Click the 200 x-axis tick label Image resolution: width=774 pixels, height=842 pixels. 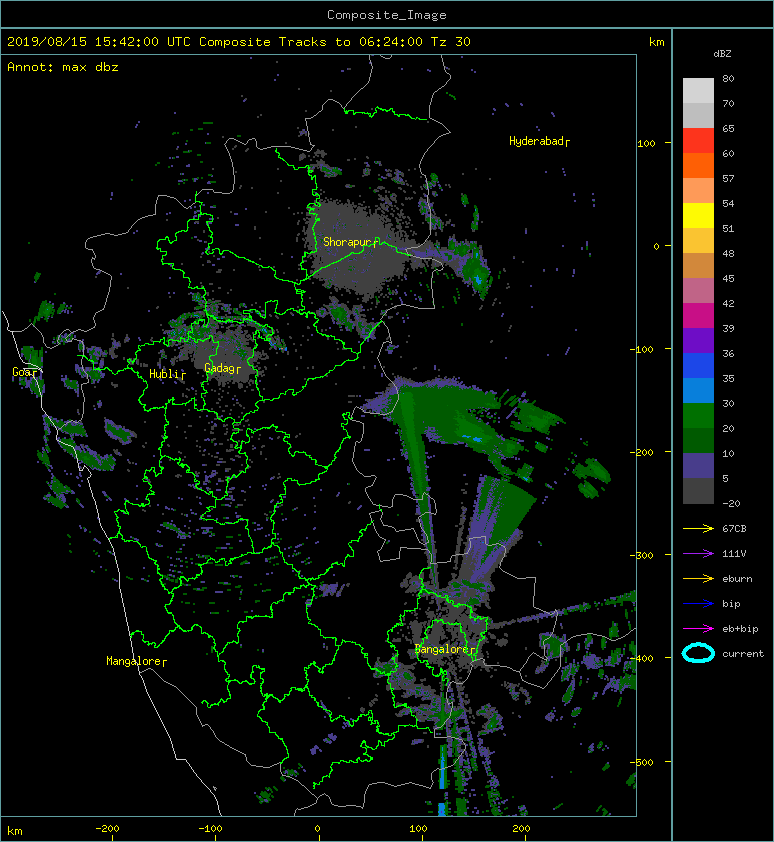pos(521,829)
